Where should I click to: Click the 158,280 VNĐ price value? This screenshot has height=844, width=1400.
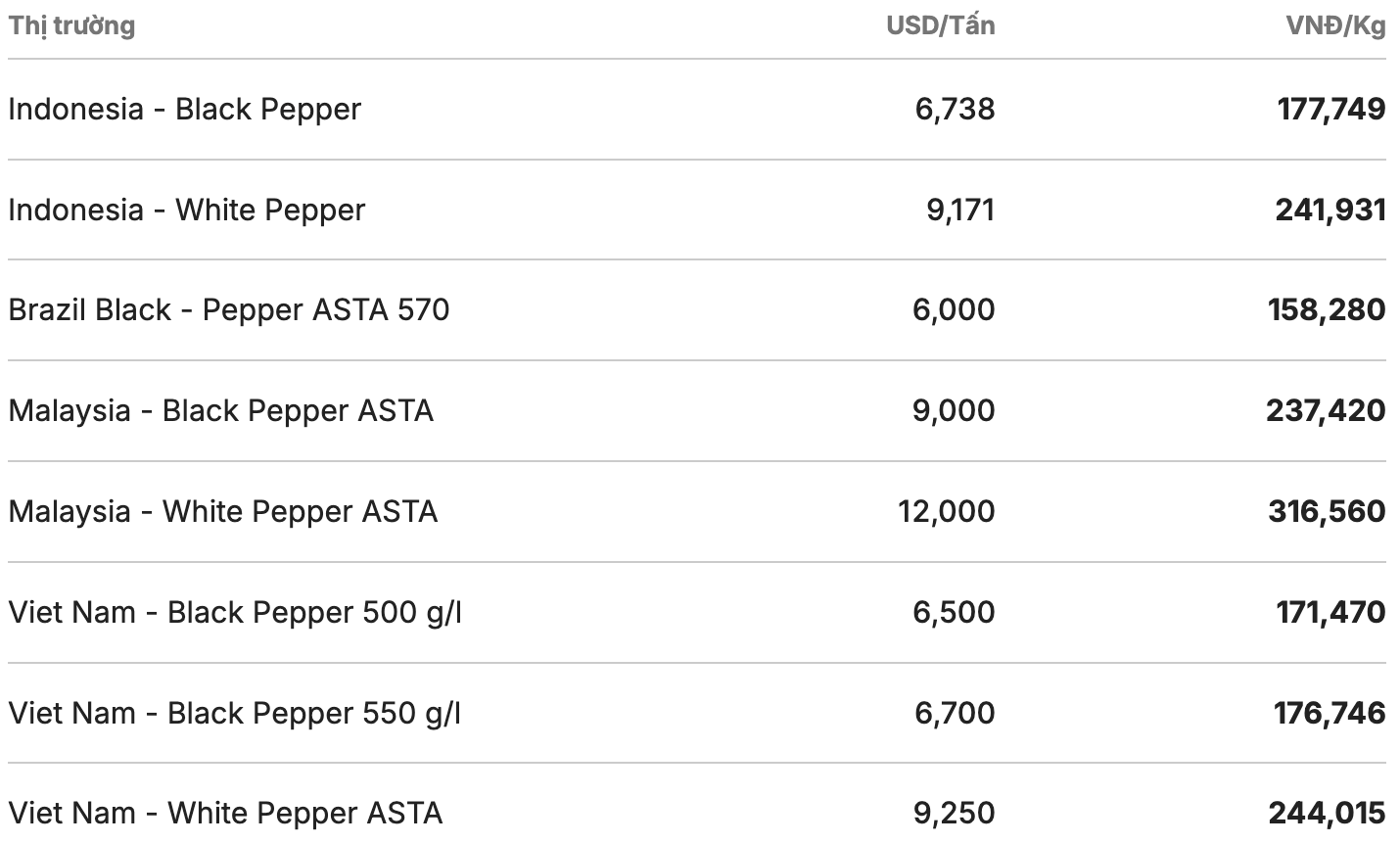pos(1327,309)
